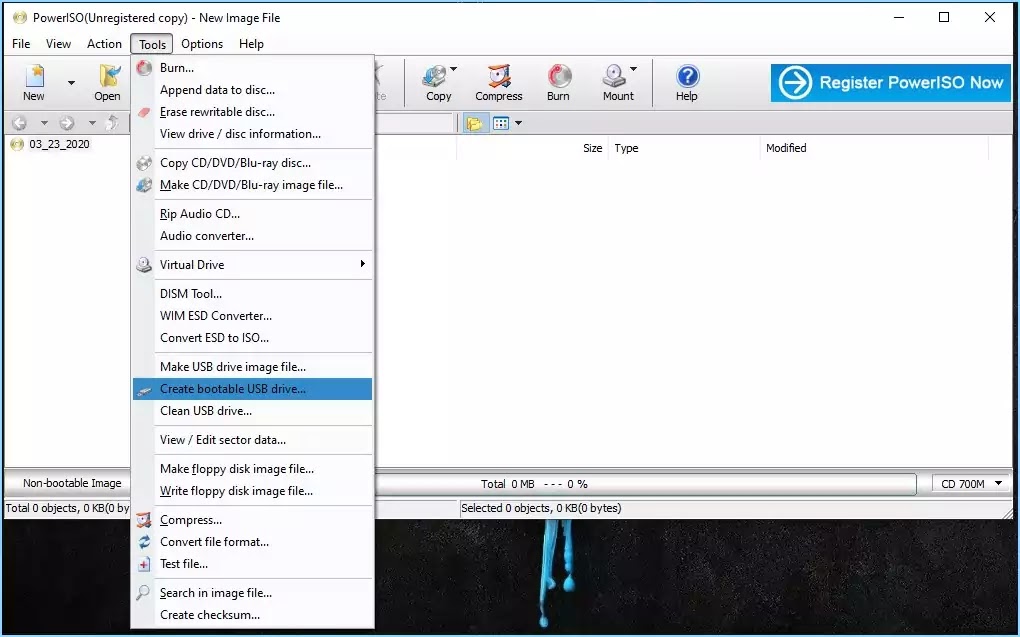The width and height of the screenshot is (1020, 637).
Task: Choose Convert ESD to ISO...
Action: 252,338
